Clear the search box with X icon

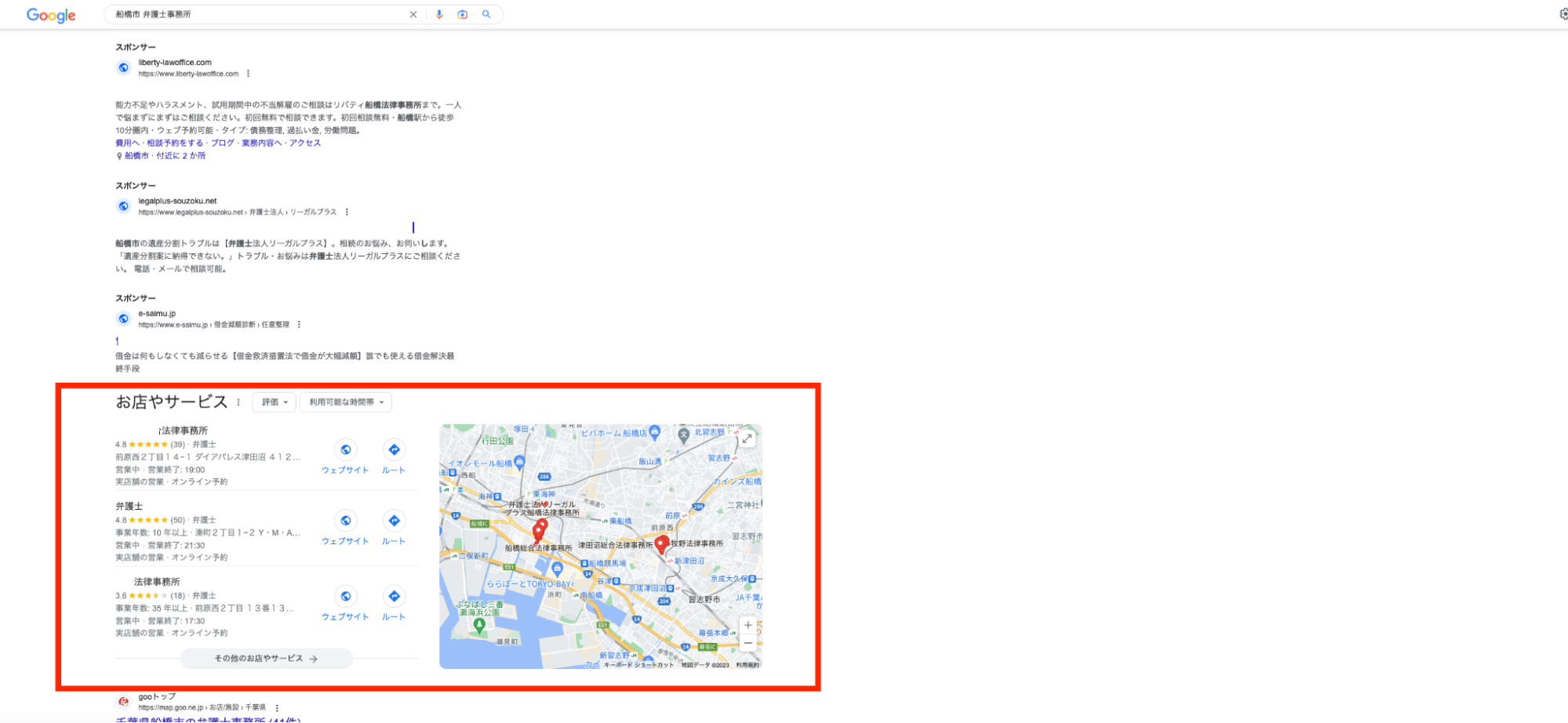pos(413,14)
